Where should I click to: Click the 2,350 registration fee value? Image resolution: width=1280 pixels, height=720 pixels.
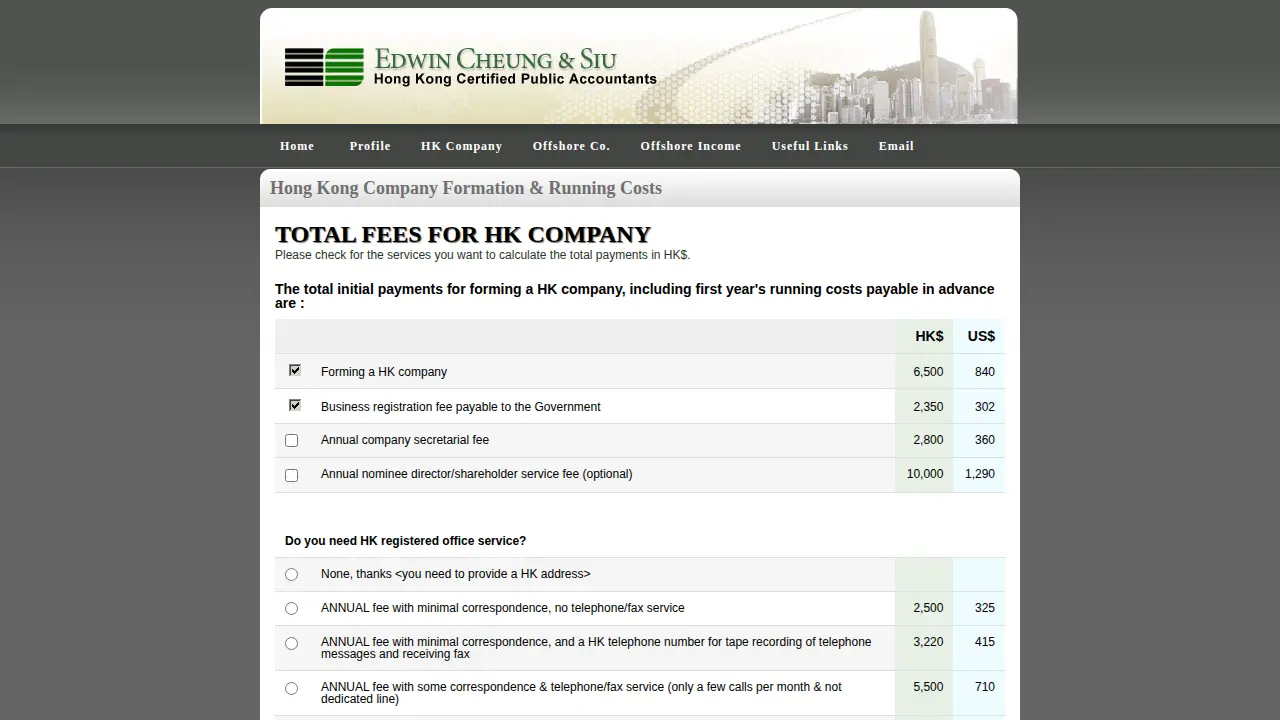928,407
